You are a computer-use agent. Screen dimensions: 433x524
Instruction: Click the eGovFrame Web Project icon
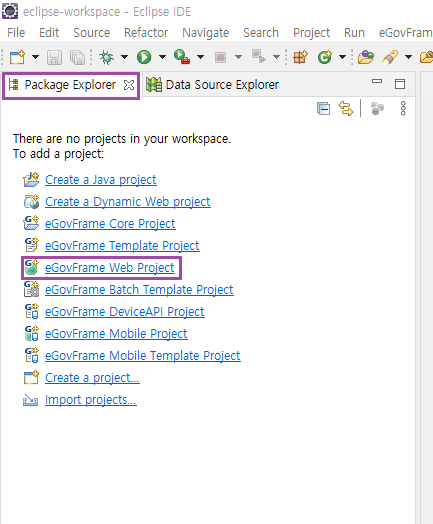point(31,267)
